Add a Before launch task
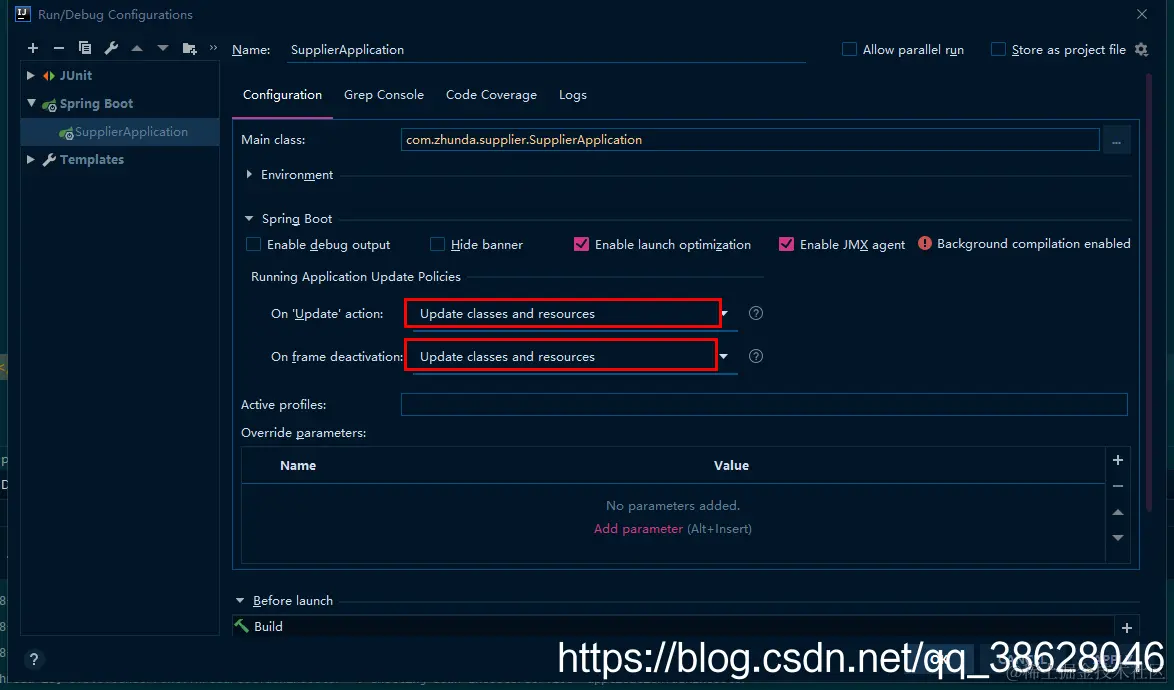1174x690 pixels. tap(1127, 628)
